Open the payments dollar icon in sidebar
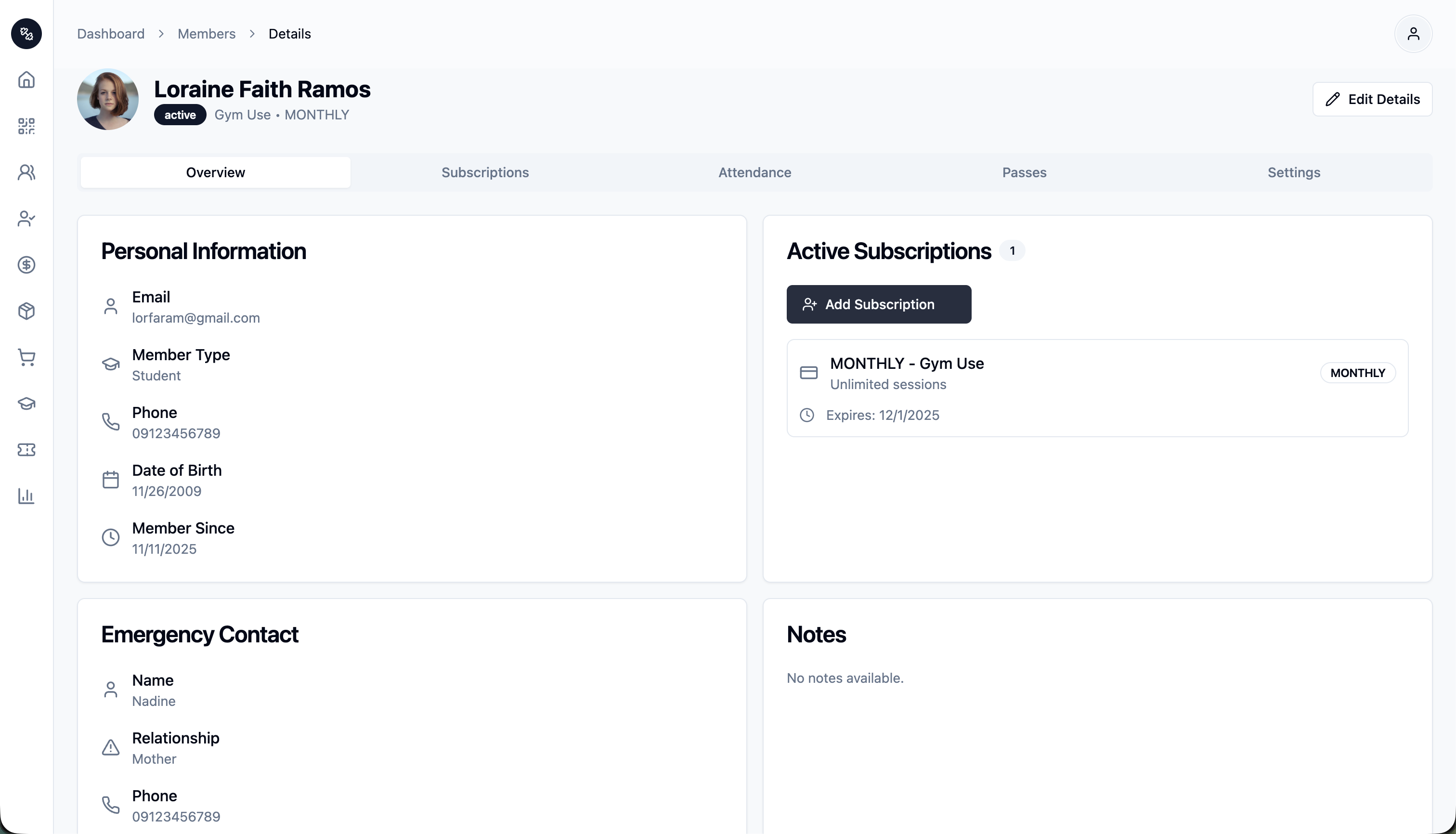1456x834 pixels. pos(26,265)
